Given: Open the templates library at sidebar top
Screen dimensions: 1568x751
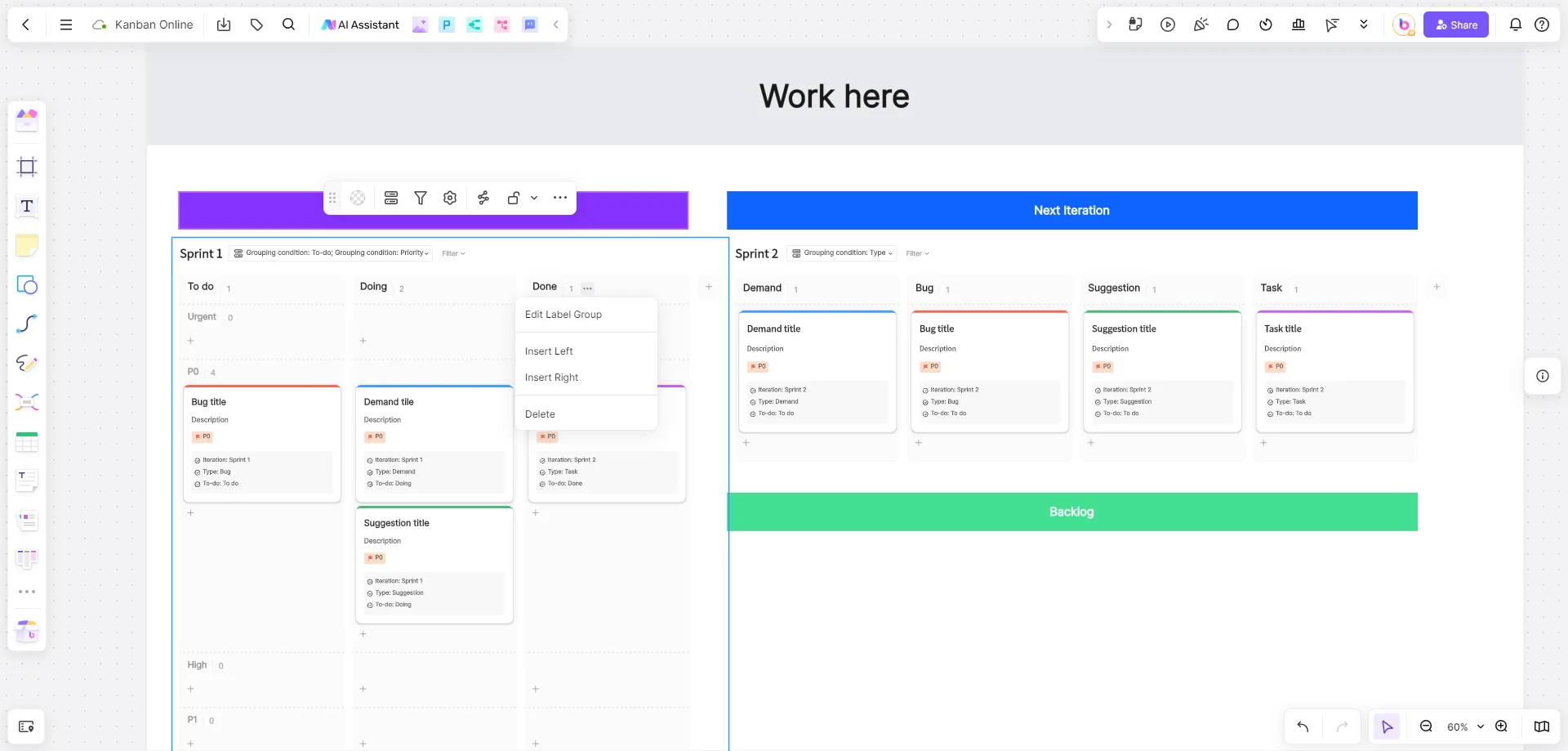Looking at the screenshot, I should click(x=27, y=120).
